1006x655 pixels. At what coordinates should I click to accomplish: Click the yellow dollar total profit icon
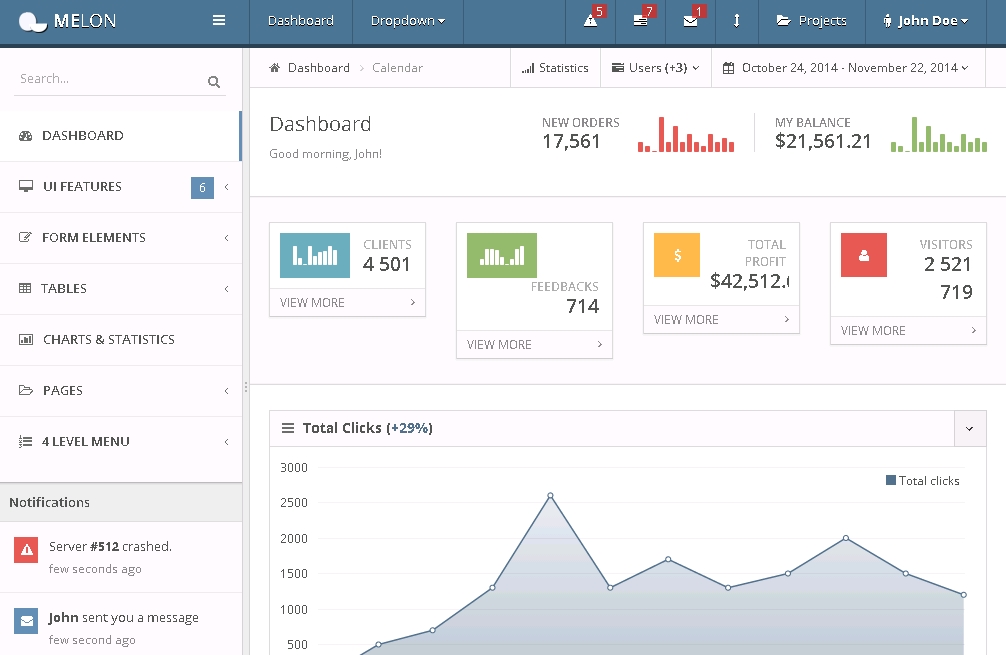coord(677,255)
